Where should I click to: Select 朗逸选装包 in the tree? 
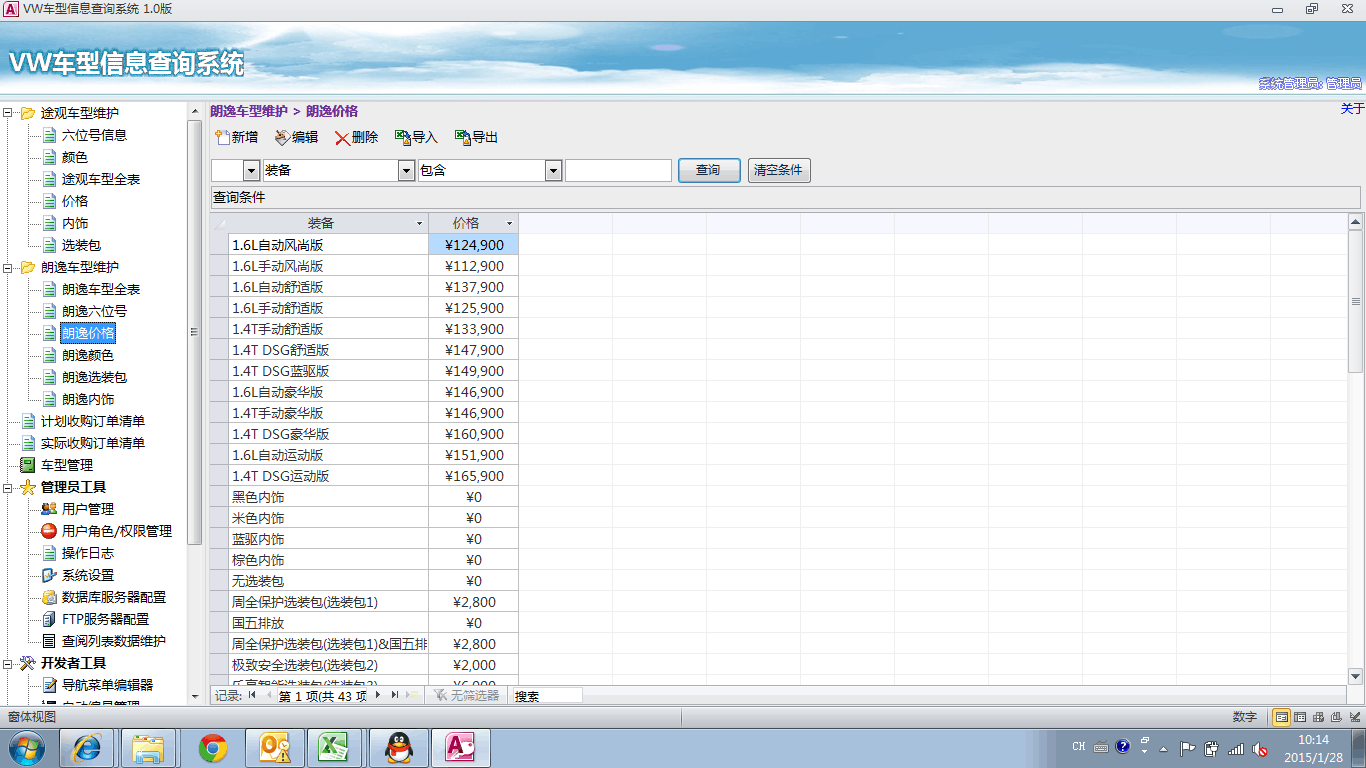click(x=94, y=377)
